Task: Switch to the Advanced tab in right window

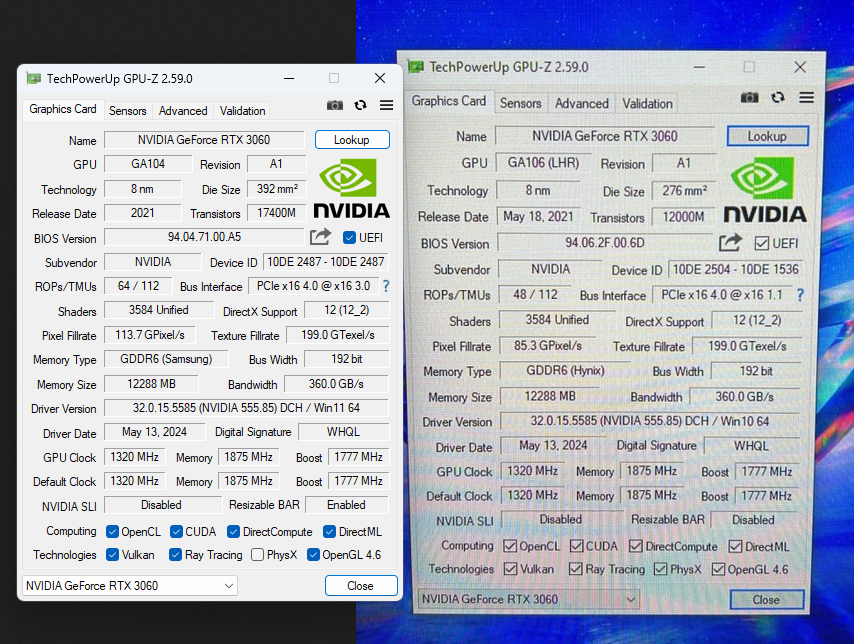Action: pos(582,103)
